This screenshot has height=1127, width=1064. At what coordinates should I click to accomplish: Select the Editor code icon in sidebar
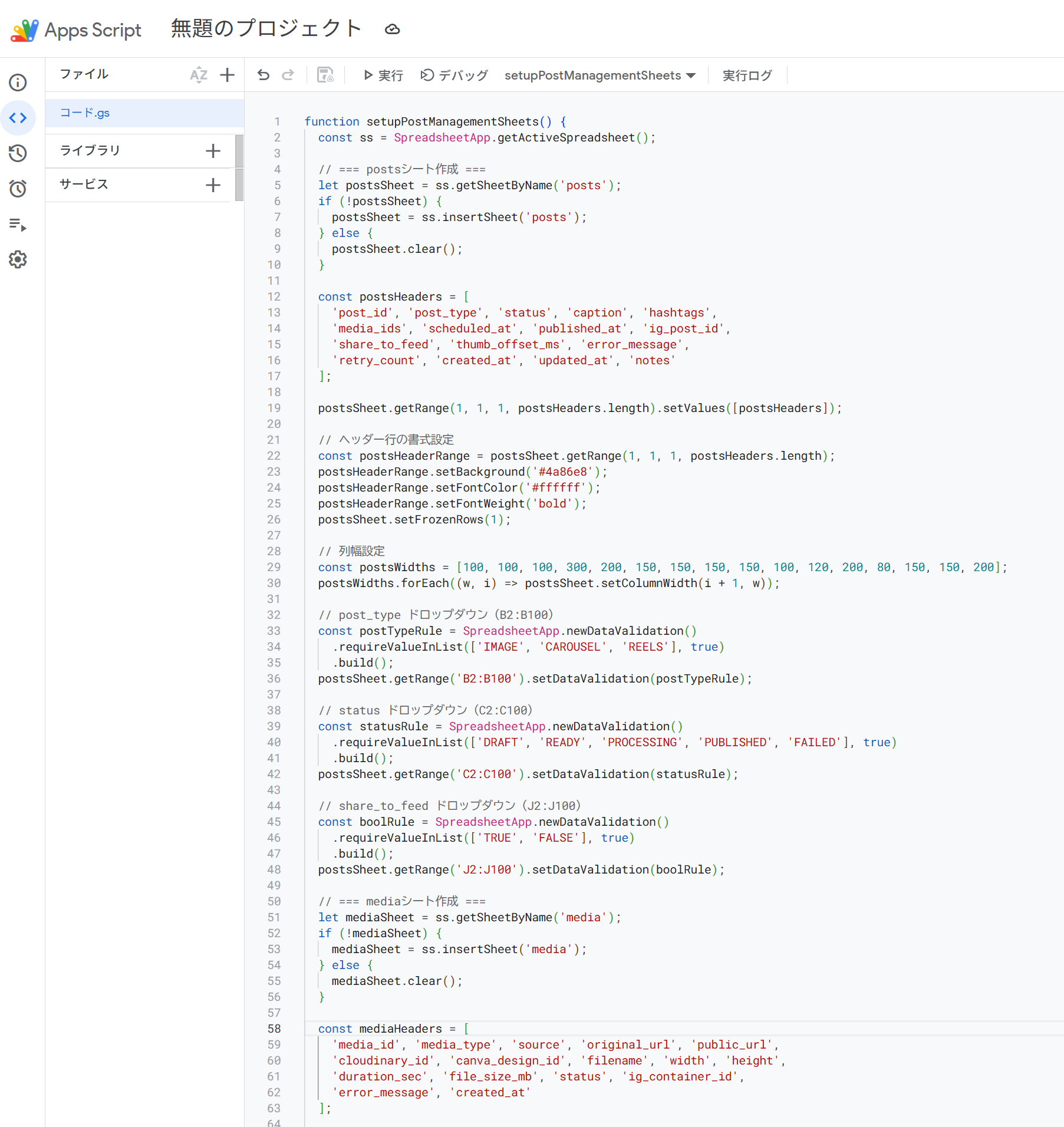18,118
